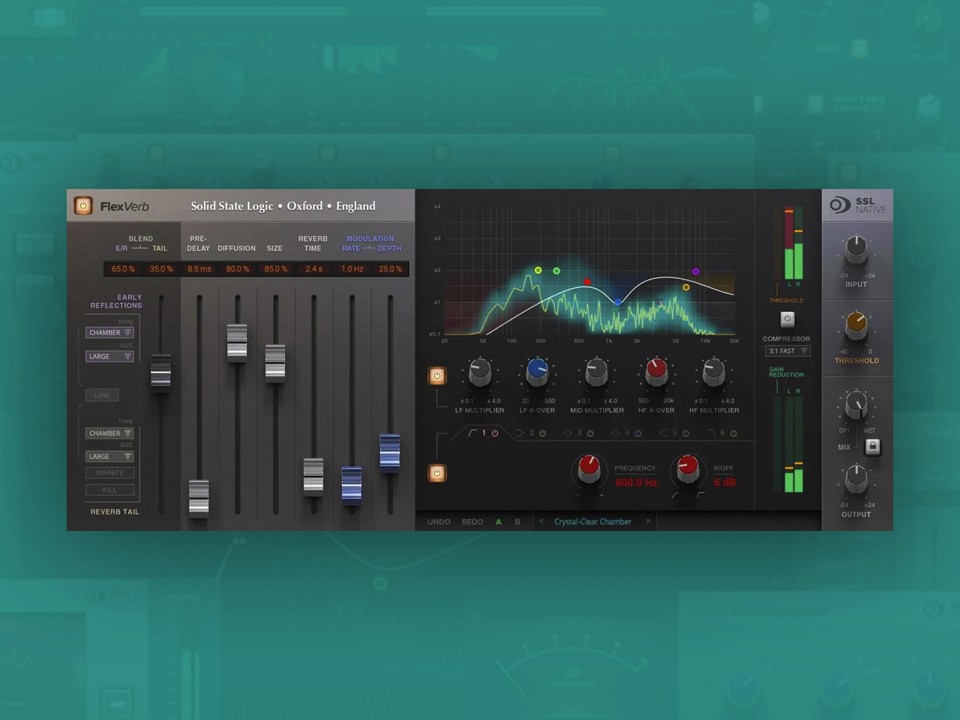This screenshot has width=960, height=720.
Task: Open Early Reflections type CHAMBER dropdown
Action: click(x=110, y=332)
